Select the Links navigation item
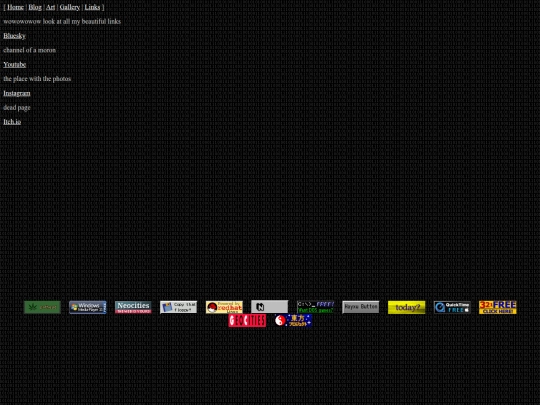Viewport: 540px width, 405px height. coord(92,7)
